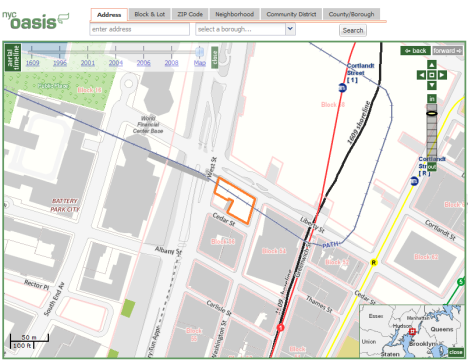Zoom out using the 'out' button
The image size is (468, 361).
(x=432, y=167)
